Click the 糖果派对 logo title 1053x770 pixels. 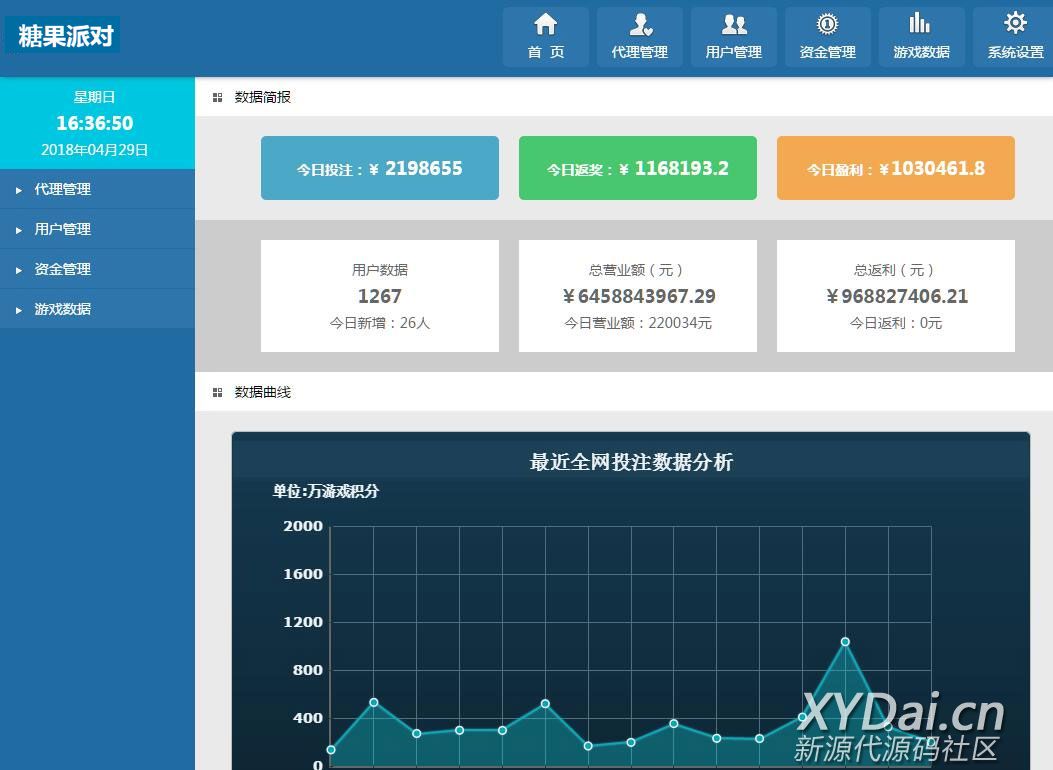tap(66, 37)
